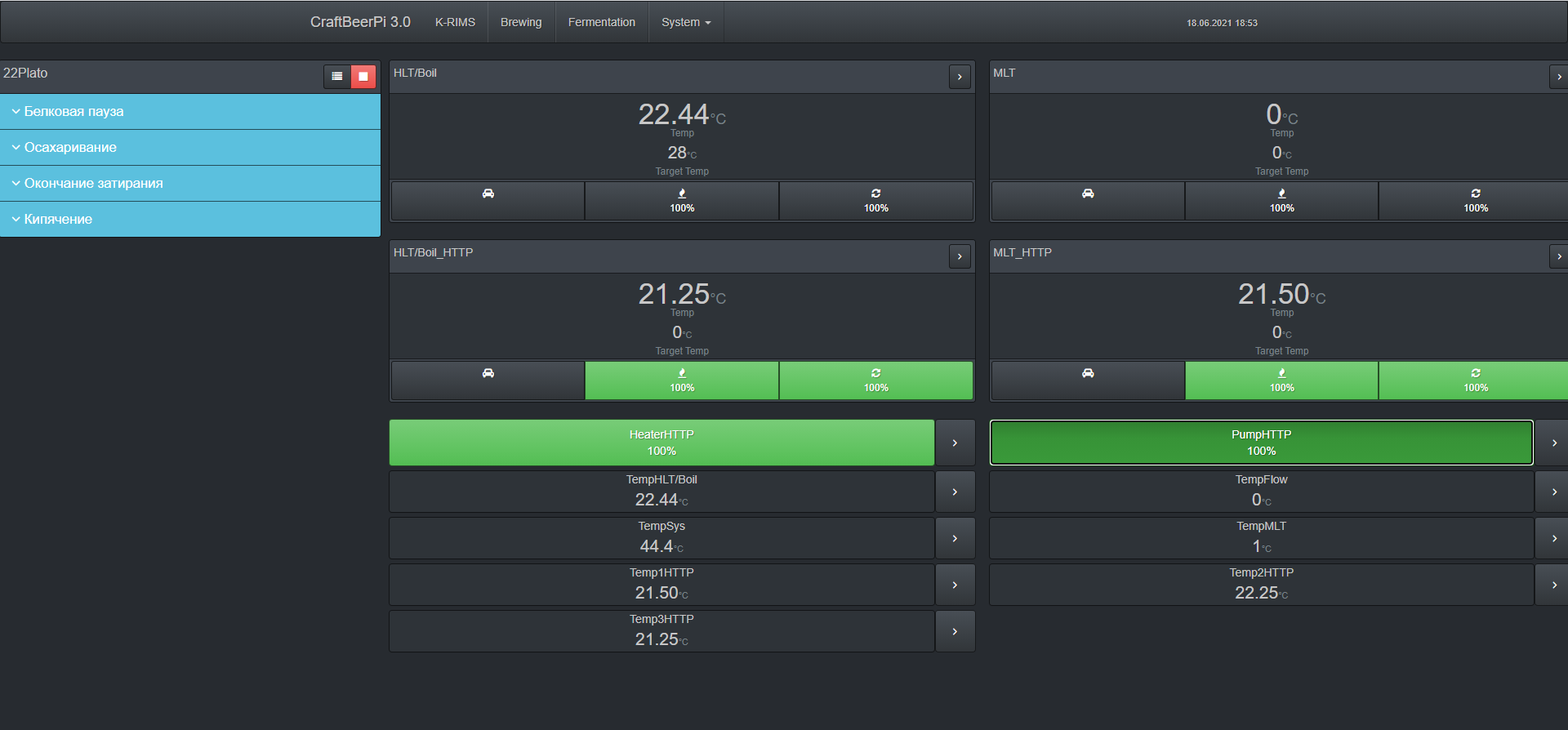This screenshot has width=1568, height=730.
Task: Open the System dropdown menu
Action: click(686, 22)
